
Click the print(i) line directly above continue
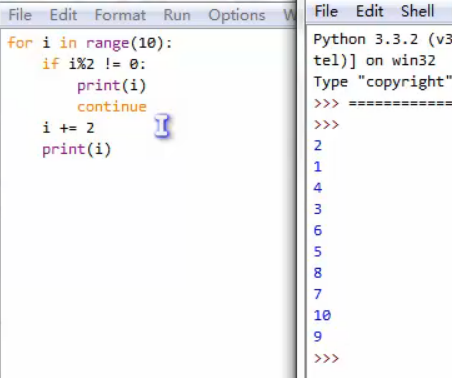112,86
